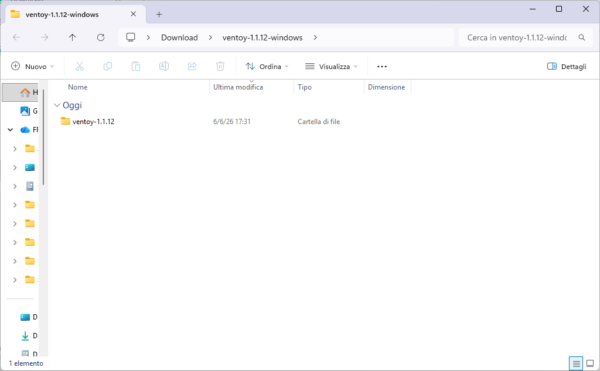600x371 pixels.
Task: Expand the first folder under OneDrive
Action: tap(15, 148)
